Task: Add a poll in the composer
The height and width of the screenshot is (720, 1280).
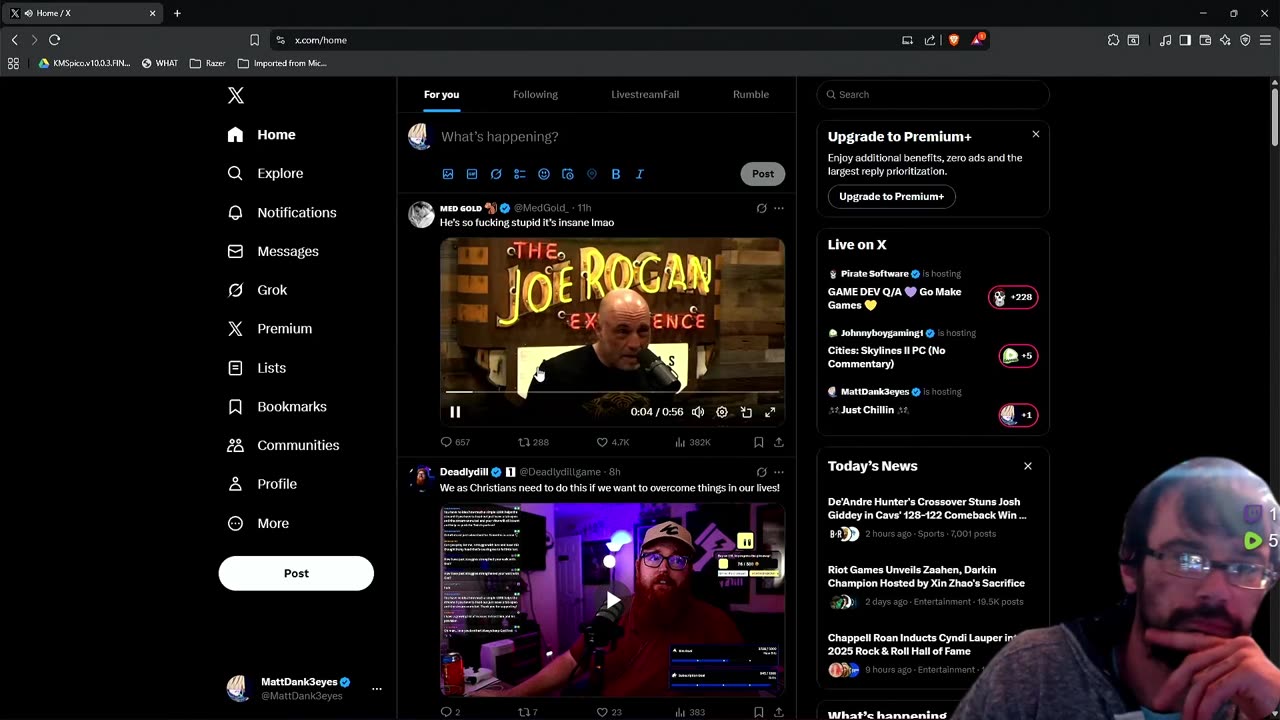Action: pyautogui.click(x=520, y=174)
